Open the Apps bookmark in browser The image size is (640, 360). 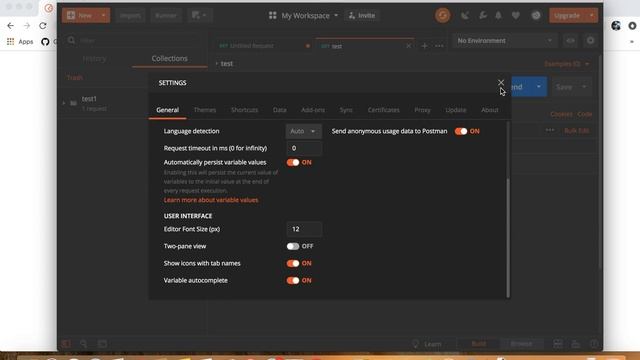pyautogui.click(x=20, y=42)
